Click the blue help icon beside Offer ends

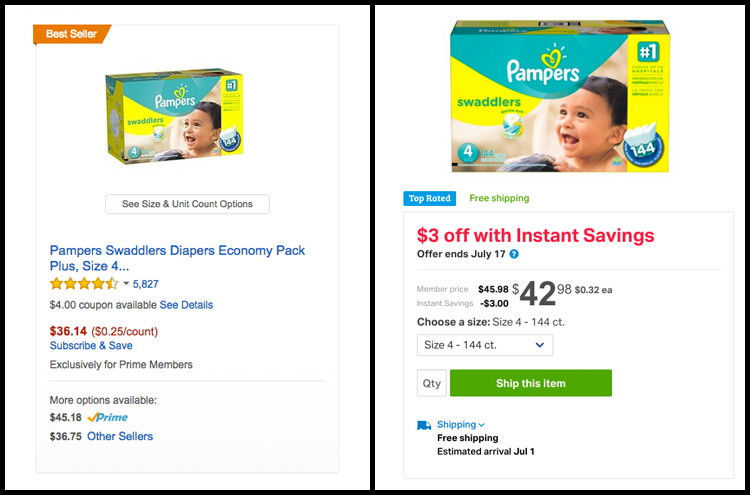514,254
